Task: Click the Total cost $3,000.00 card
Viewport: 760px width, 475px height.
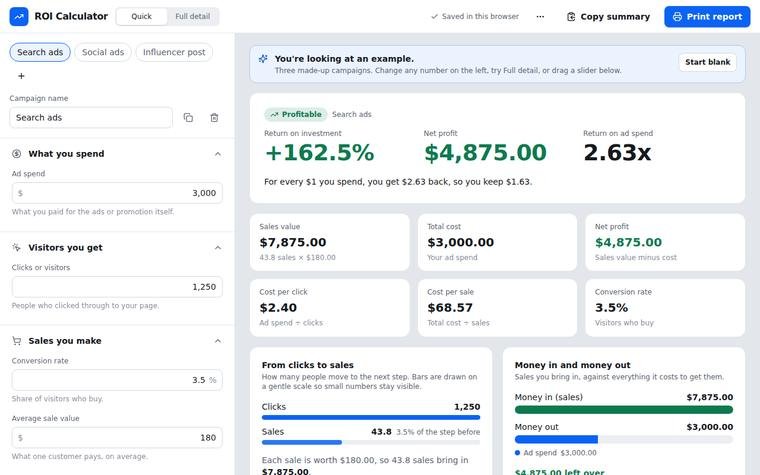Action: (x=497, y=242)
